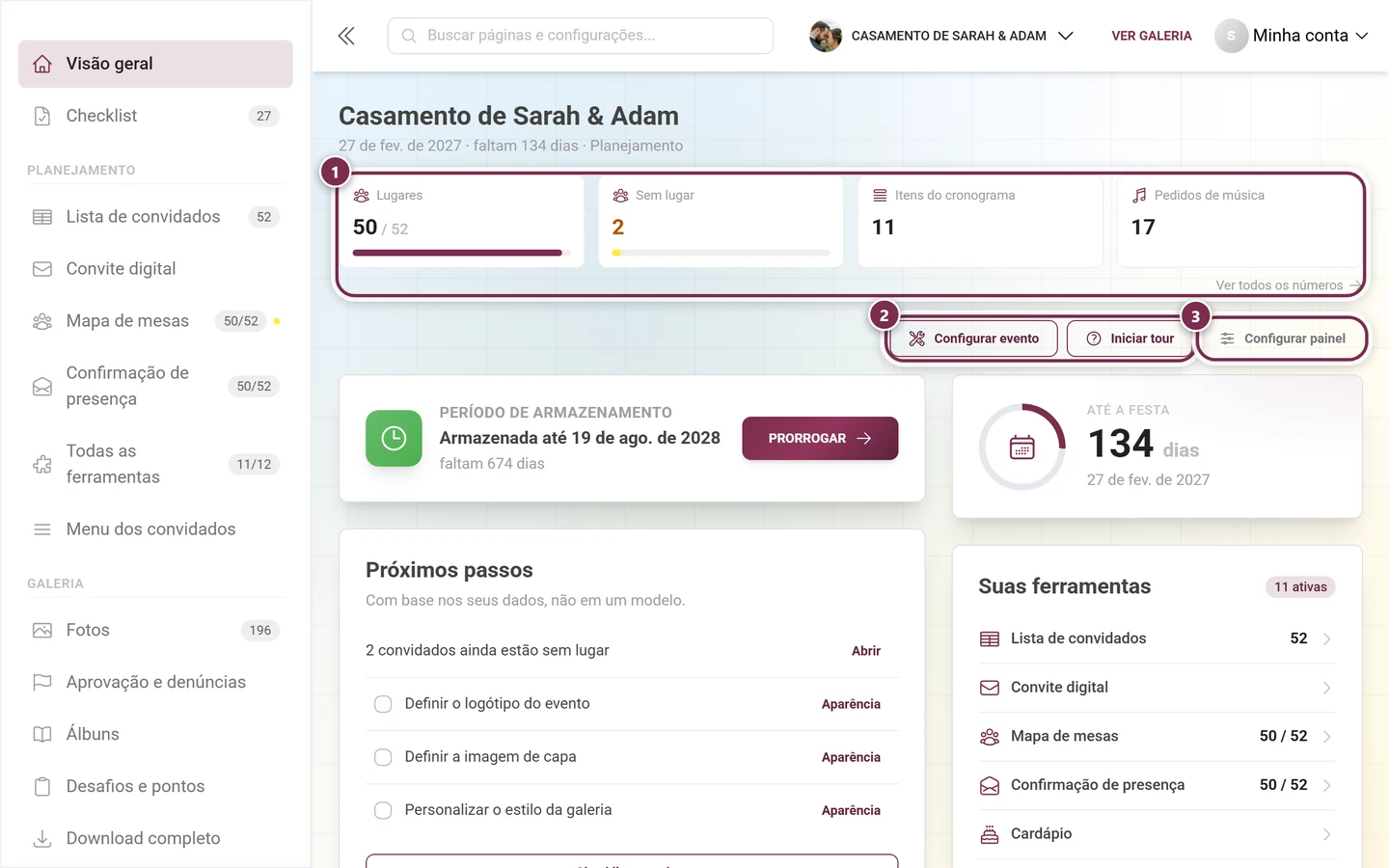Open Cardápio row chevron in tools
1389x868 pixels.
(x=1327, y=834)
